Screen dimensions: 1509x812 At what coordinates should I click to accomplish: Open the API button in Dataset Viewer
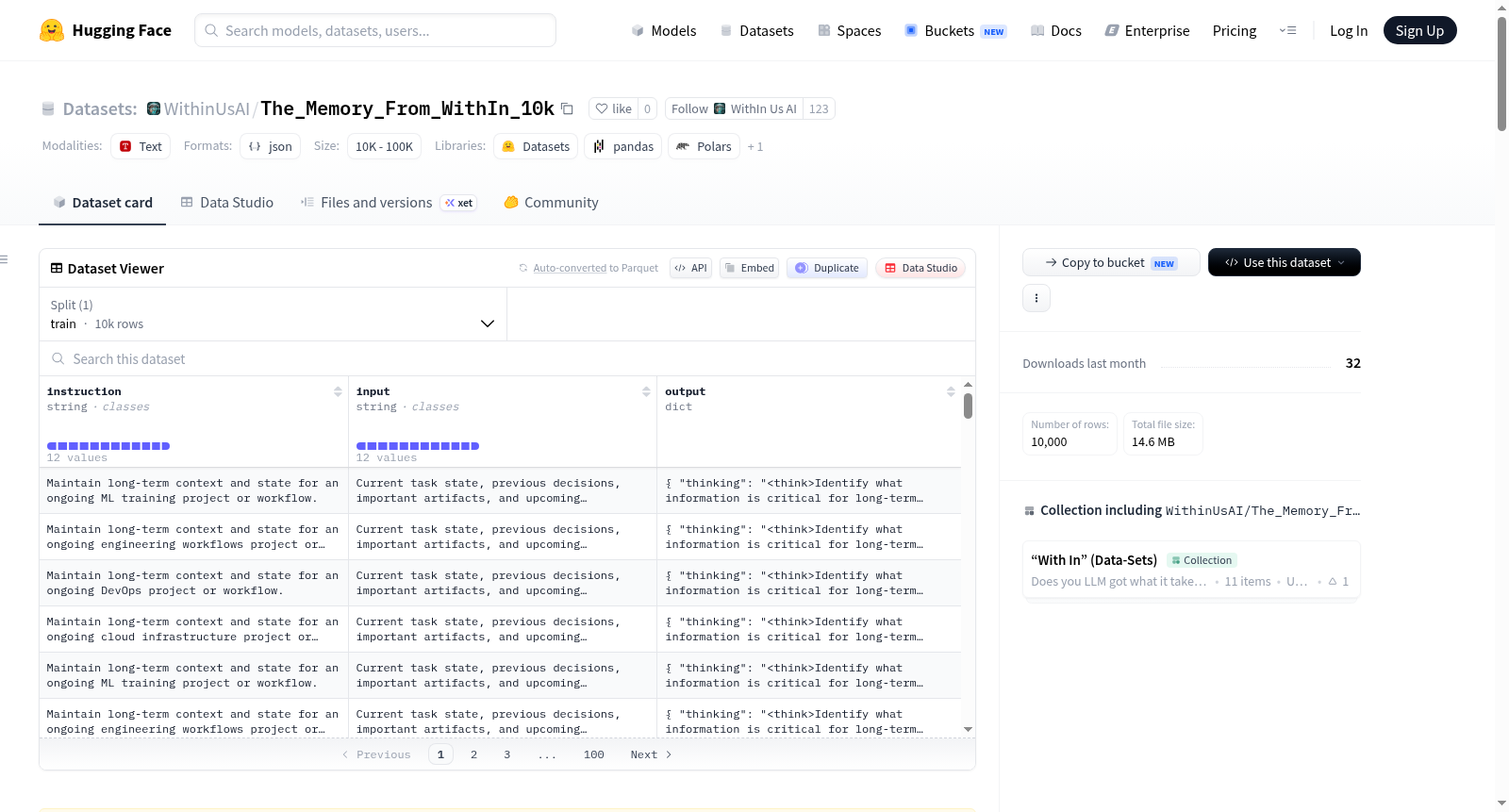click(x=690, y=268)
